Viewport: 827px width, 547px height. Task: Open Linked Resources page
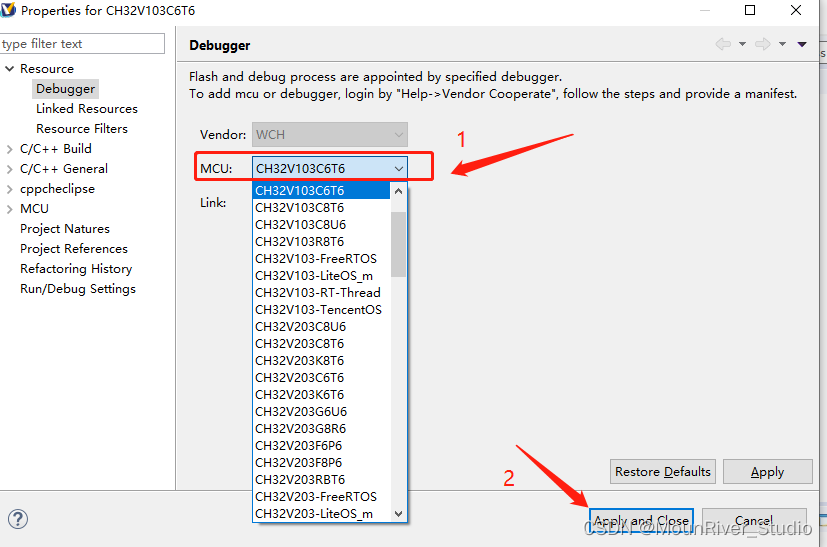(86, 109)
